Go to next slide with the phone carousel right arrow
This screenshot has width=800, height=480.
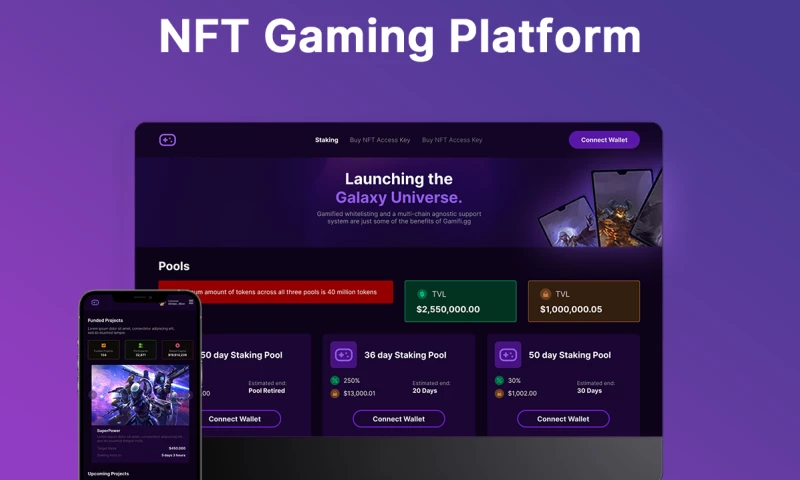(x=189, y=395)
